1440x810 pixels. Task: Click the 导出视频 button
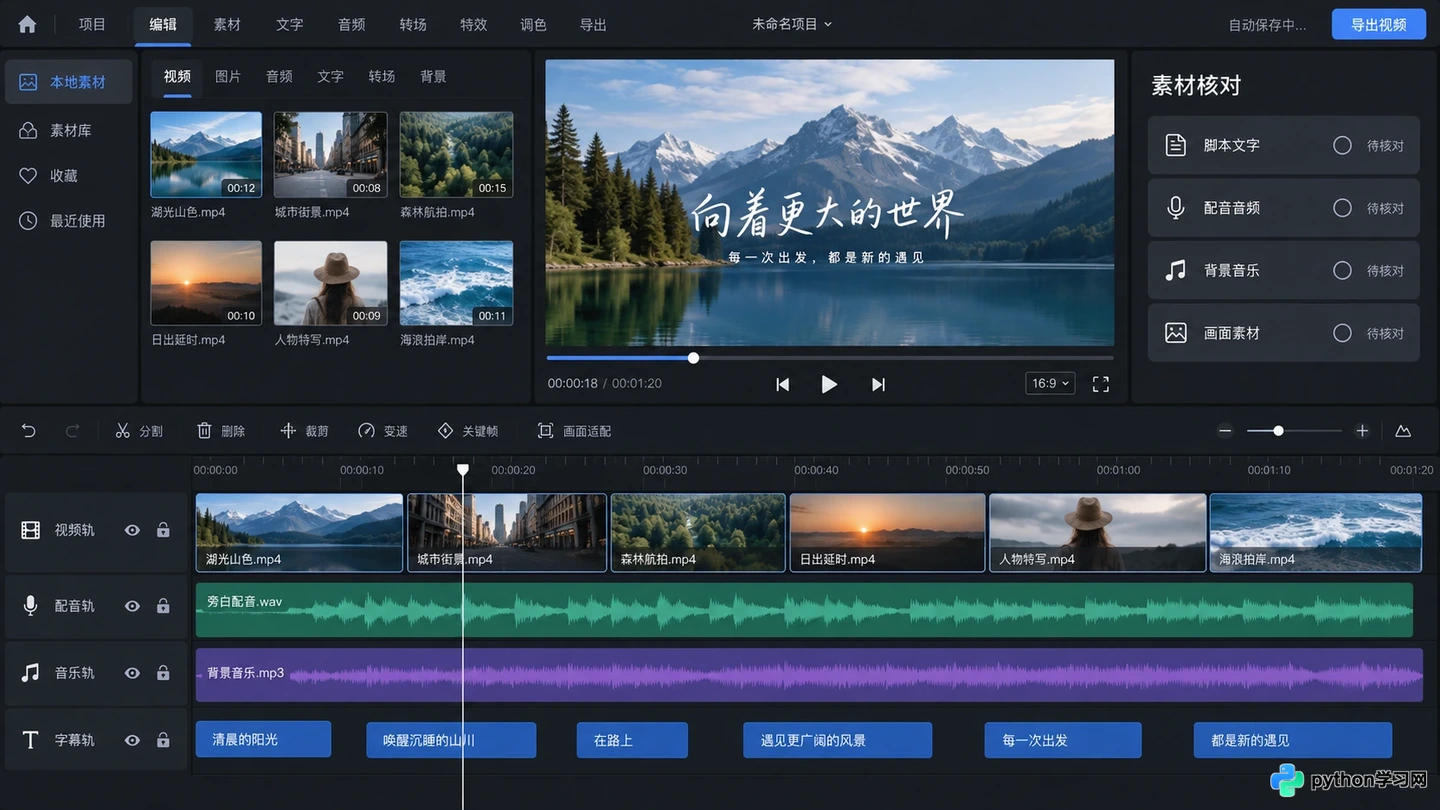1378,25
